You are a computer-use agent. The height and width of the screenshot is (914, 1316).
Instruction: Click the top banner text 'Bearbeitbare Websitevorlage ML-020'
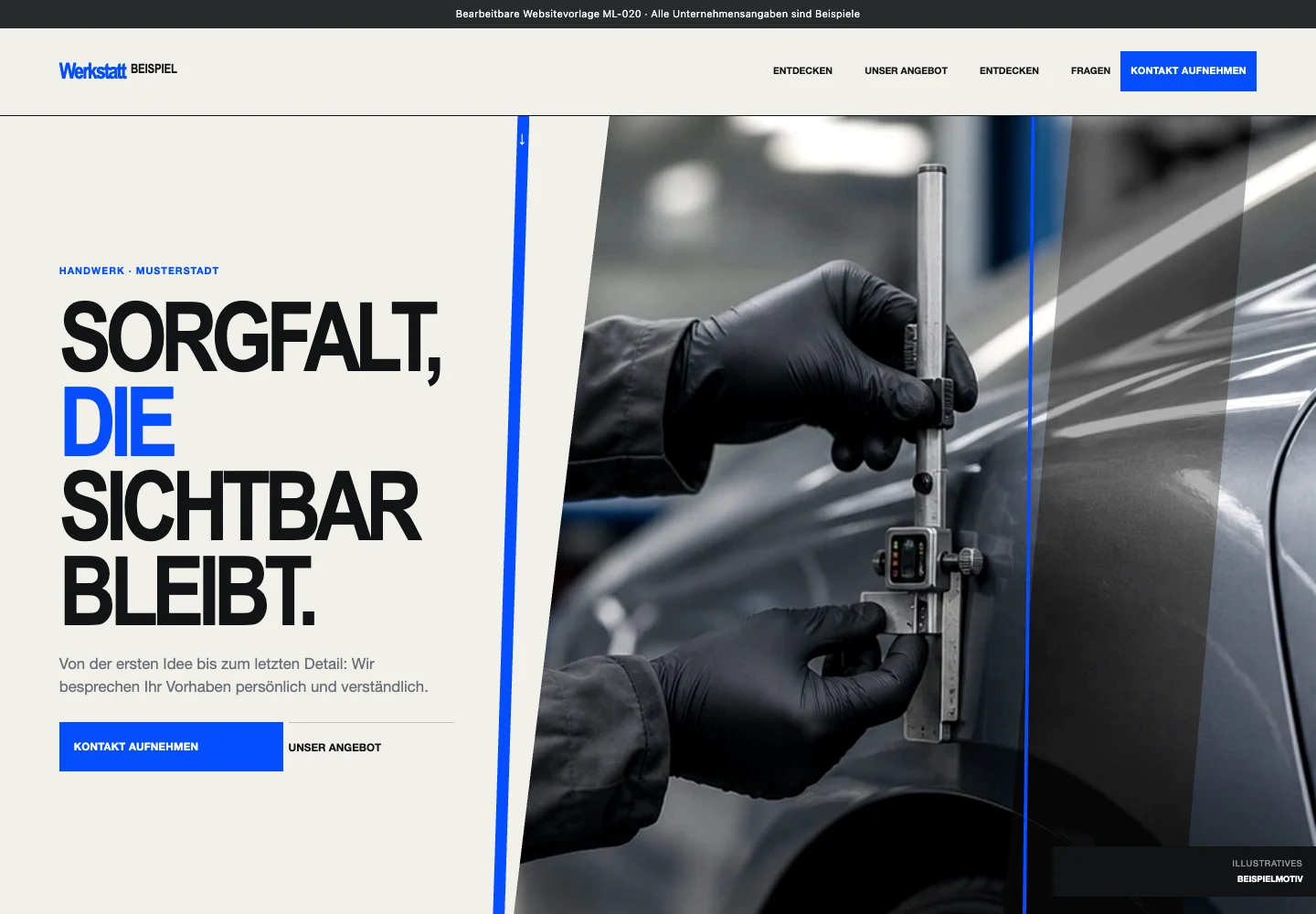(x=548, y=14)
